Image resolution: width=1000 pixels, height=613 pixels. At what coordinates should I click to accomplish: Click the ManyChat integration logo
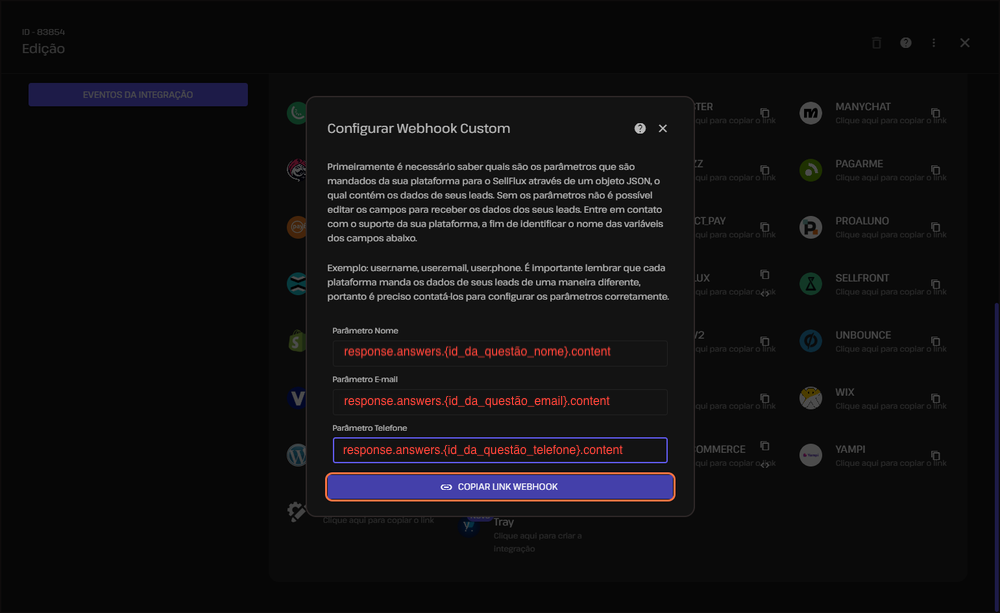[x=811, y=113]
